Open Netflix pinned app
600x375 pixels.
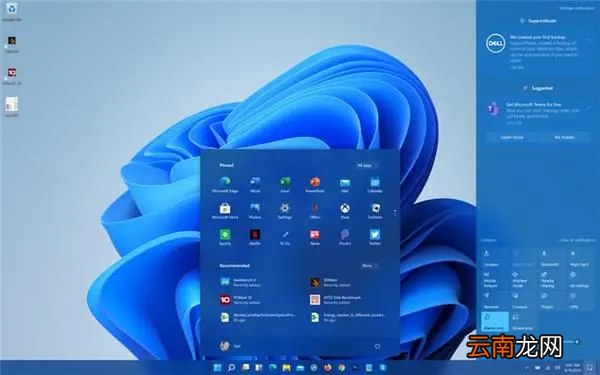coord(255,237)
